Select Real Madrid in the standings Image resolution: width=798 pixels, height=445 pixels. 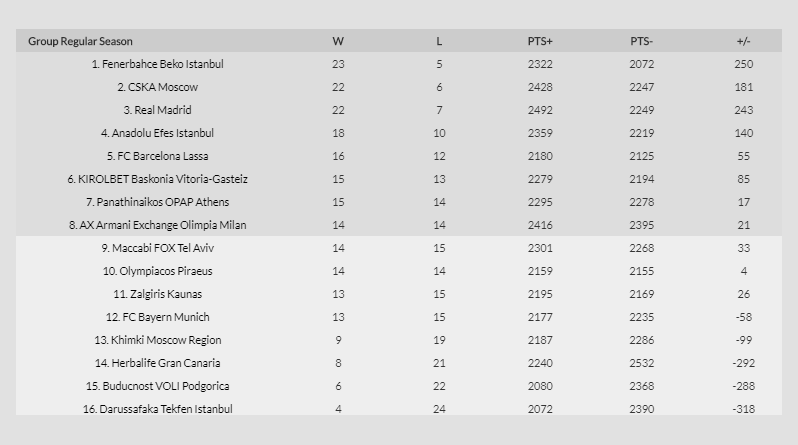point(157,110)
